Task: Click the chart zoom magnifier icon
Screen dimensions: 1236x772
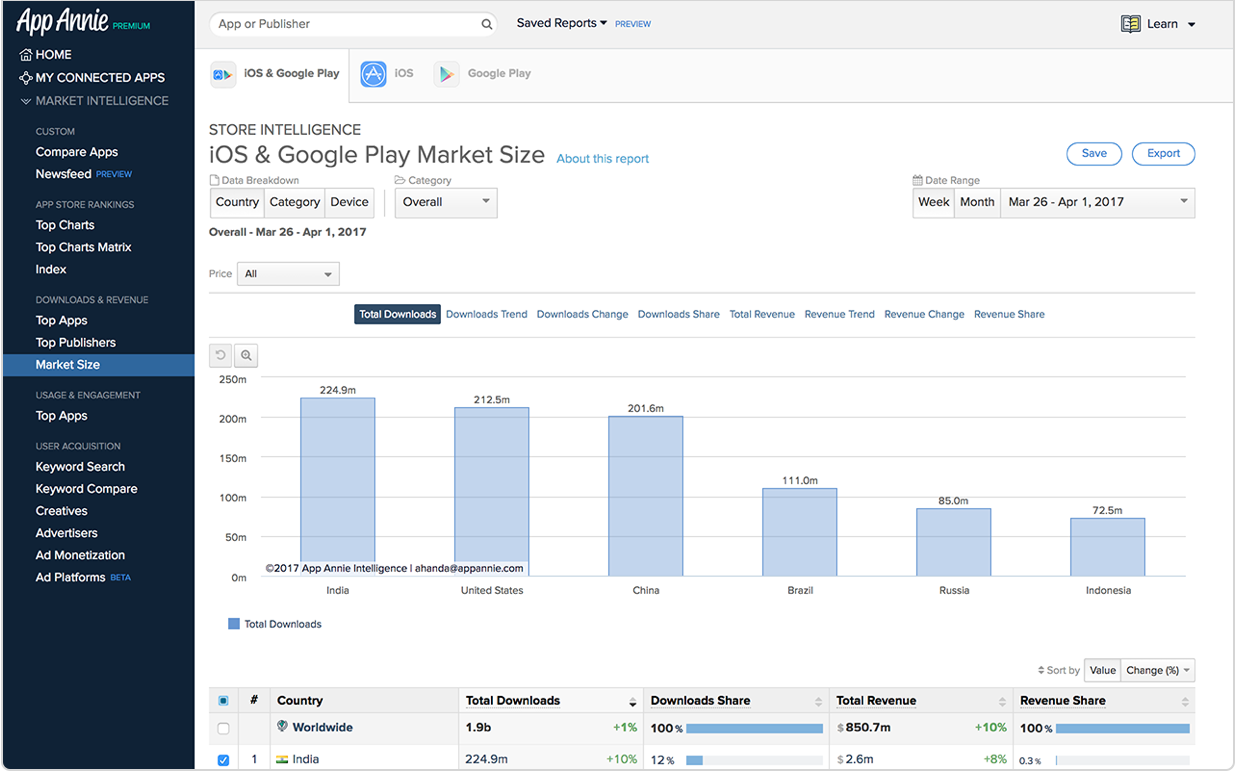Action: pos(246,355)
